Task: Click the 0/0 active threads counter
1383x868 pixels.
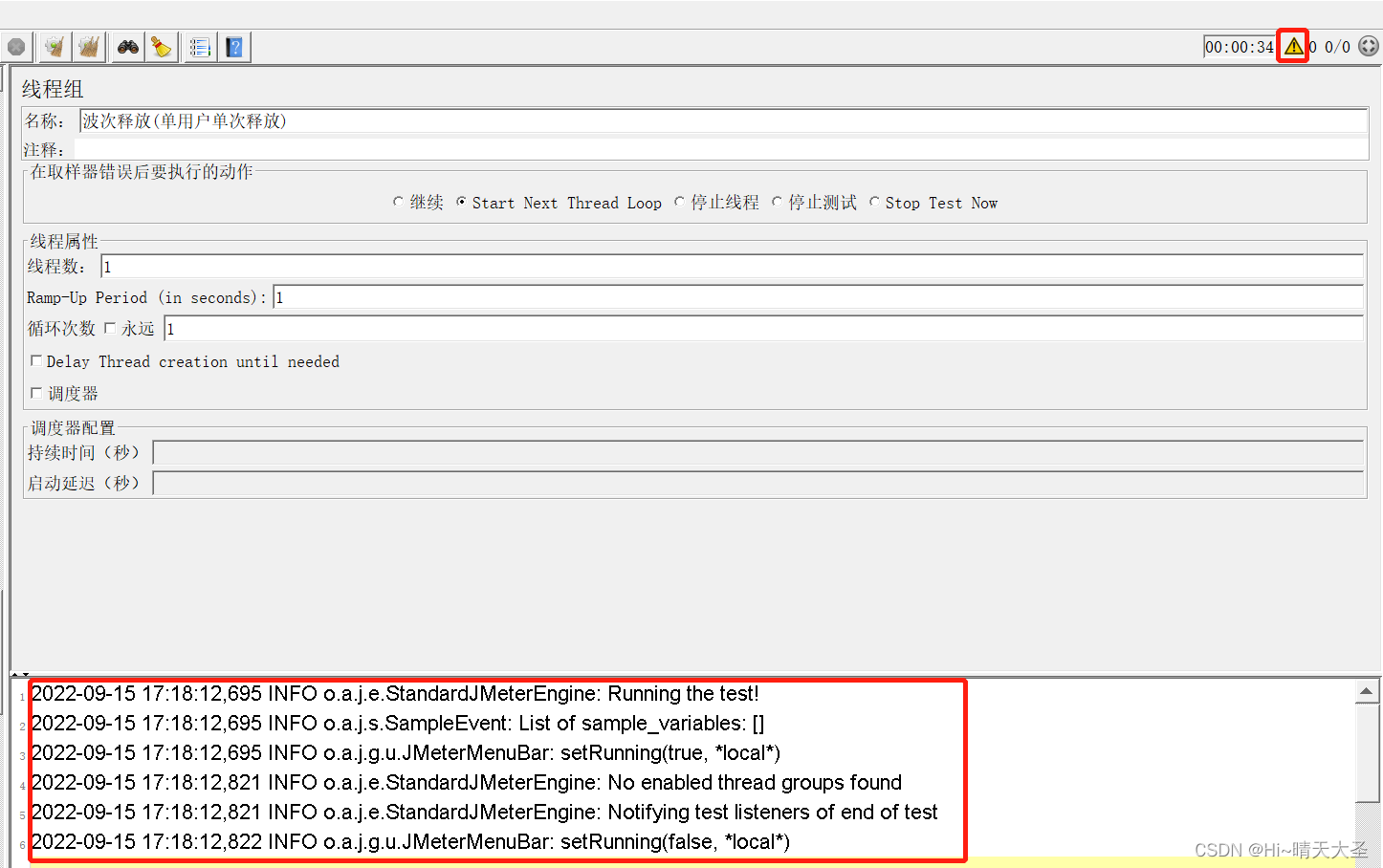Action: pyautogui.click(x=1337, y=47)
